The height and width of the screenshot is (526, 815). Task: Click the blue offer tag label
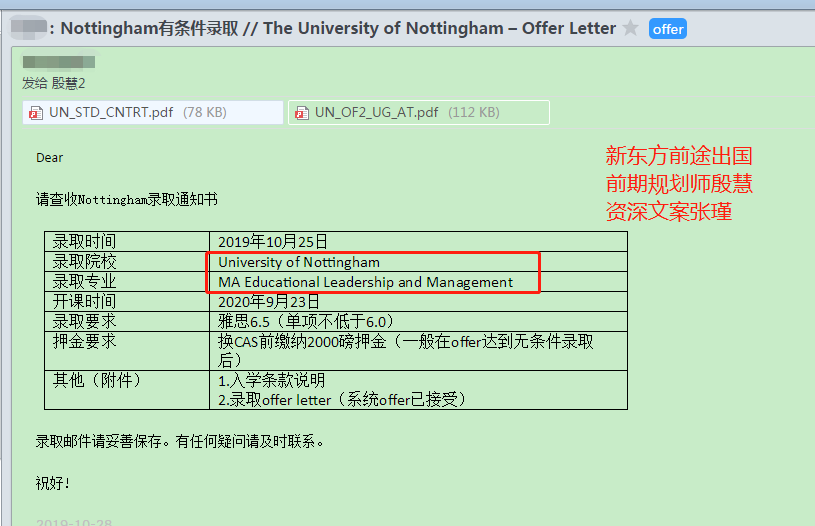coord(667,29)
